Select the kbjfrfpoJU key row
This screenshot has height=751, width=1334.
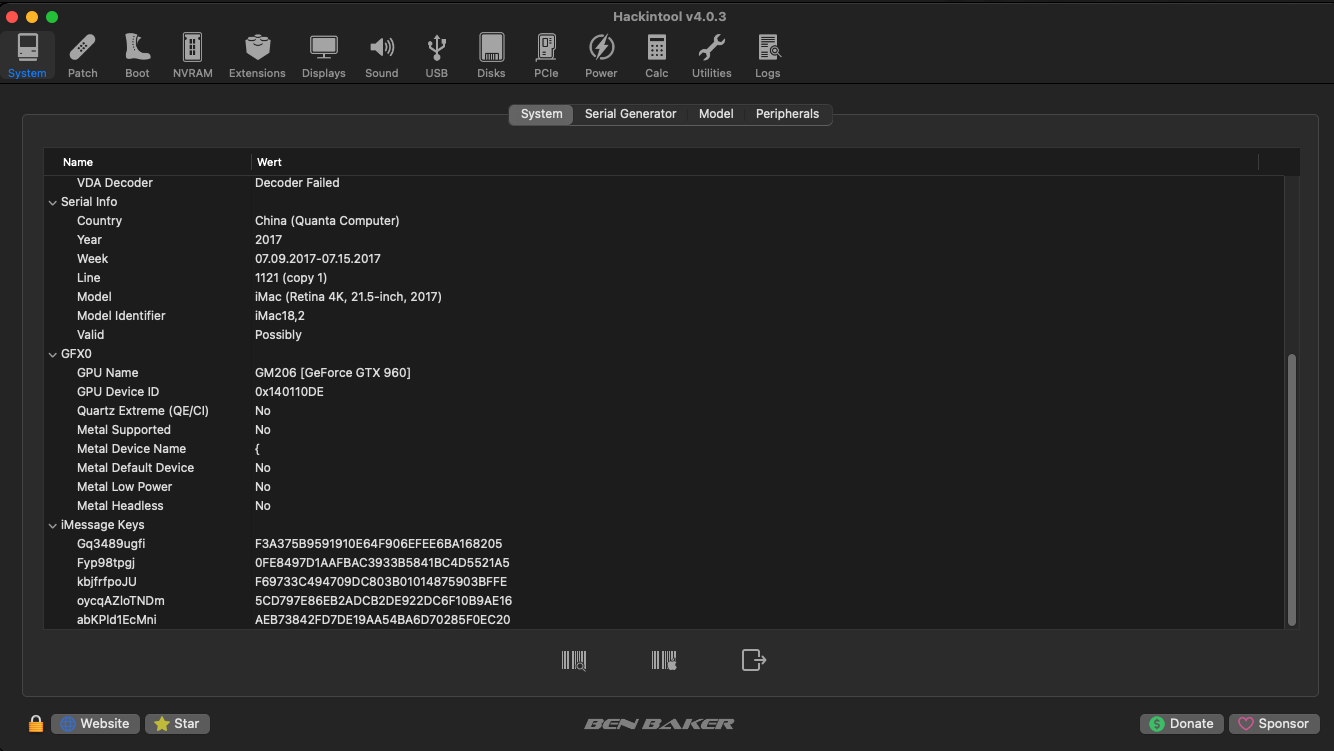(x=664, y=582)
